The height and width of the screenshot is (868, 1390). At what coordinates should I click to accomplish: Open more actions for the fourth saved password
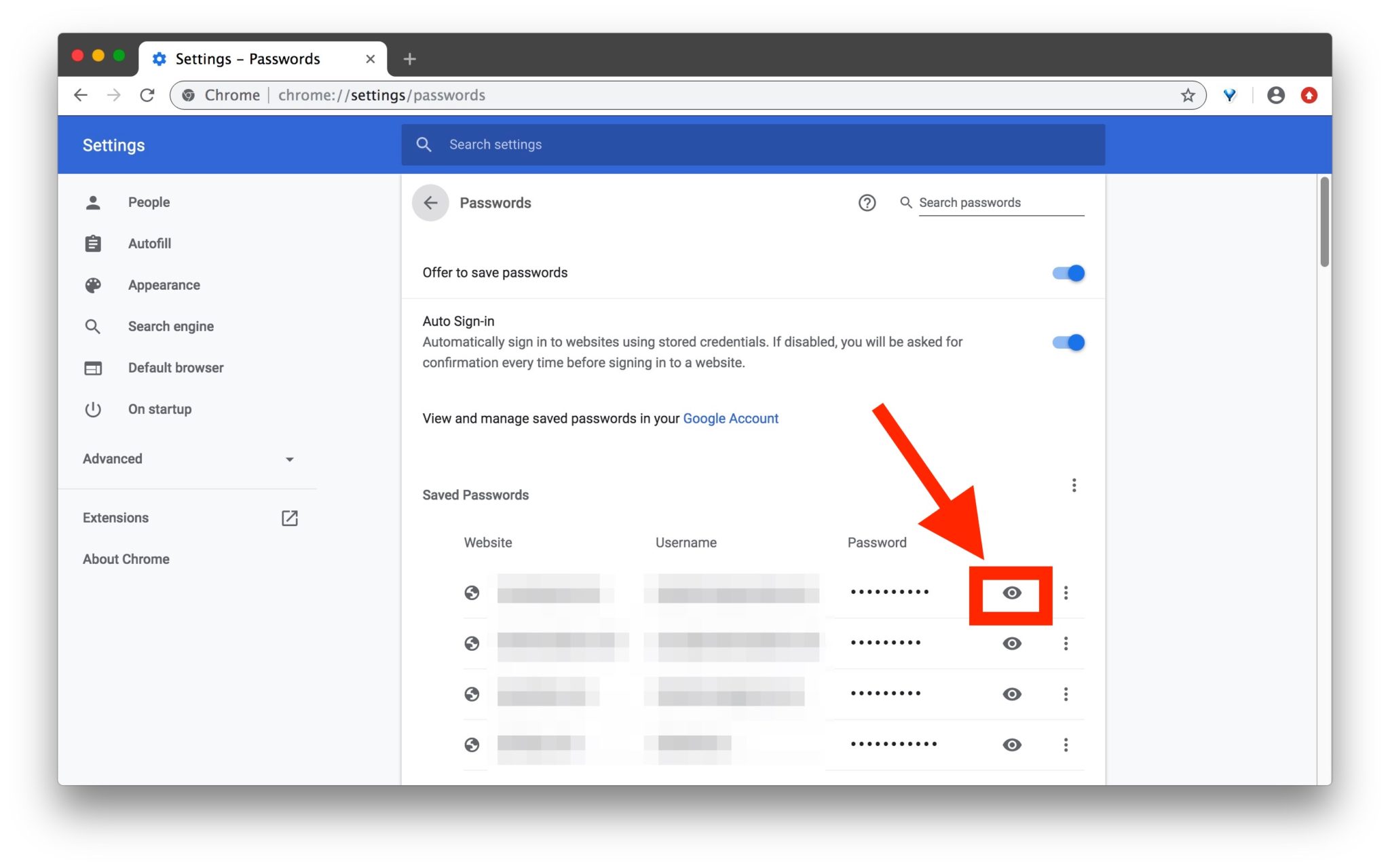tap(1066, 744)
